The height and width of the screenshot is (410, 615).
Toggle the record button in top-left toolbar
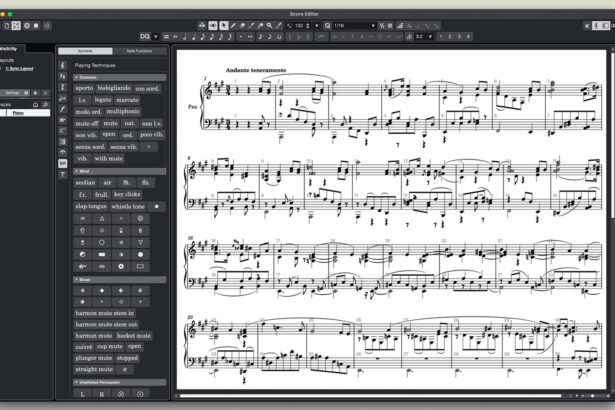coord(36,26)
